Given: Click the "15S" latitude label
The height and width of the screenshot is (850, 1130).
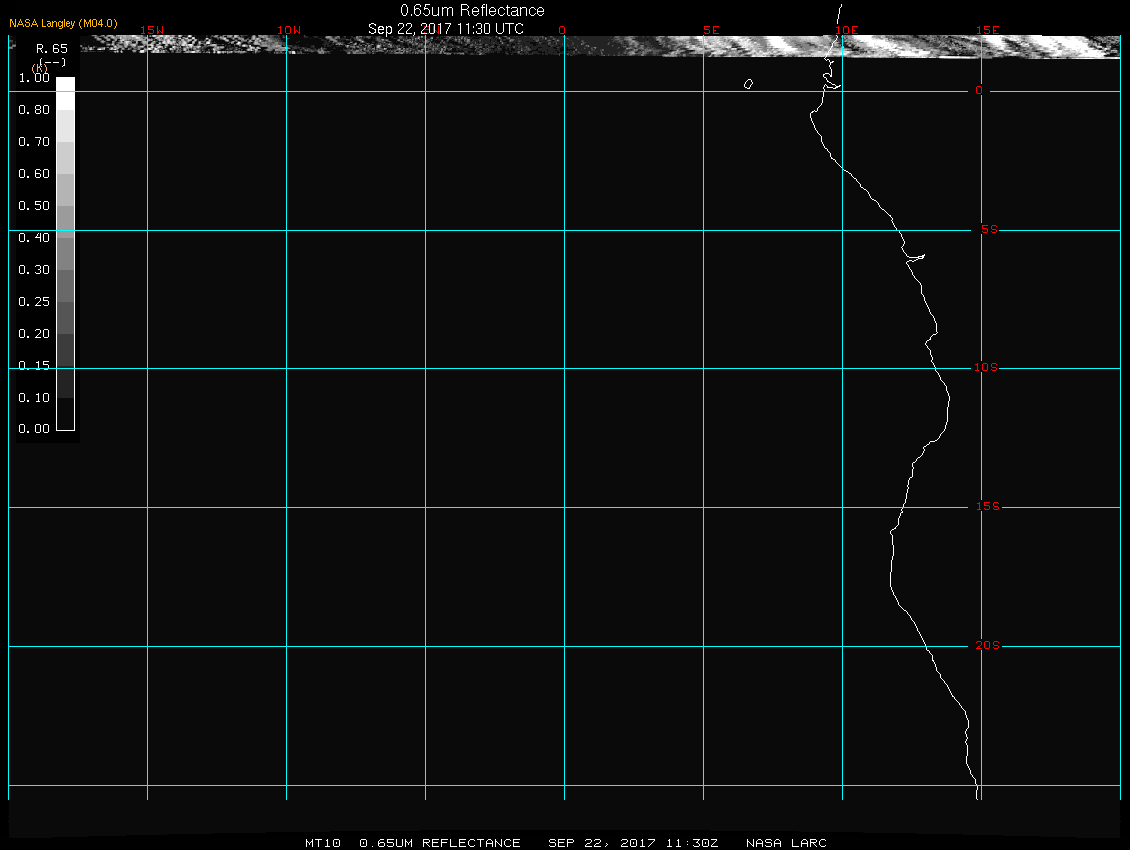Looking at the screenshot, I should click(x=988, y=506).
